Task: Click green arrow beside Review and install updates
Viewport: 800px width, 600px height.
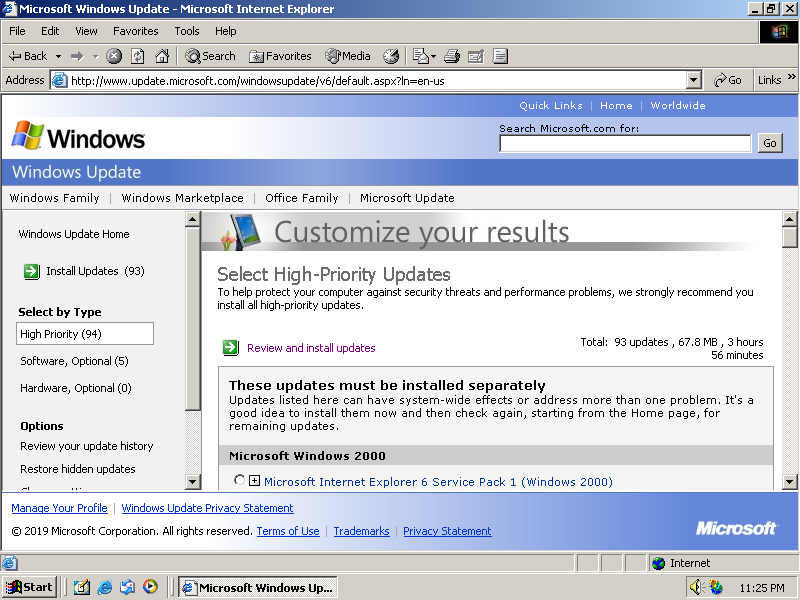Action: (231, 348)
